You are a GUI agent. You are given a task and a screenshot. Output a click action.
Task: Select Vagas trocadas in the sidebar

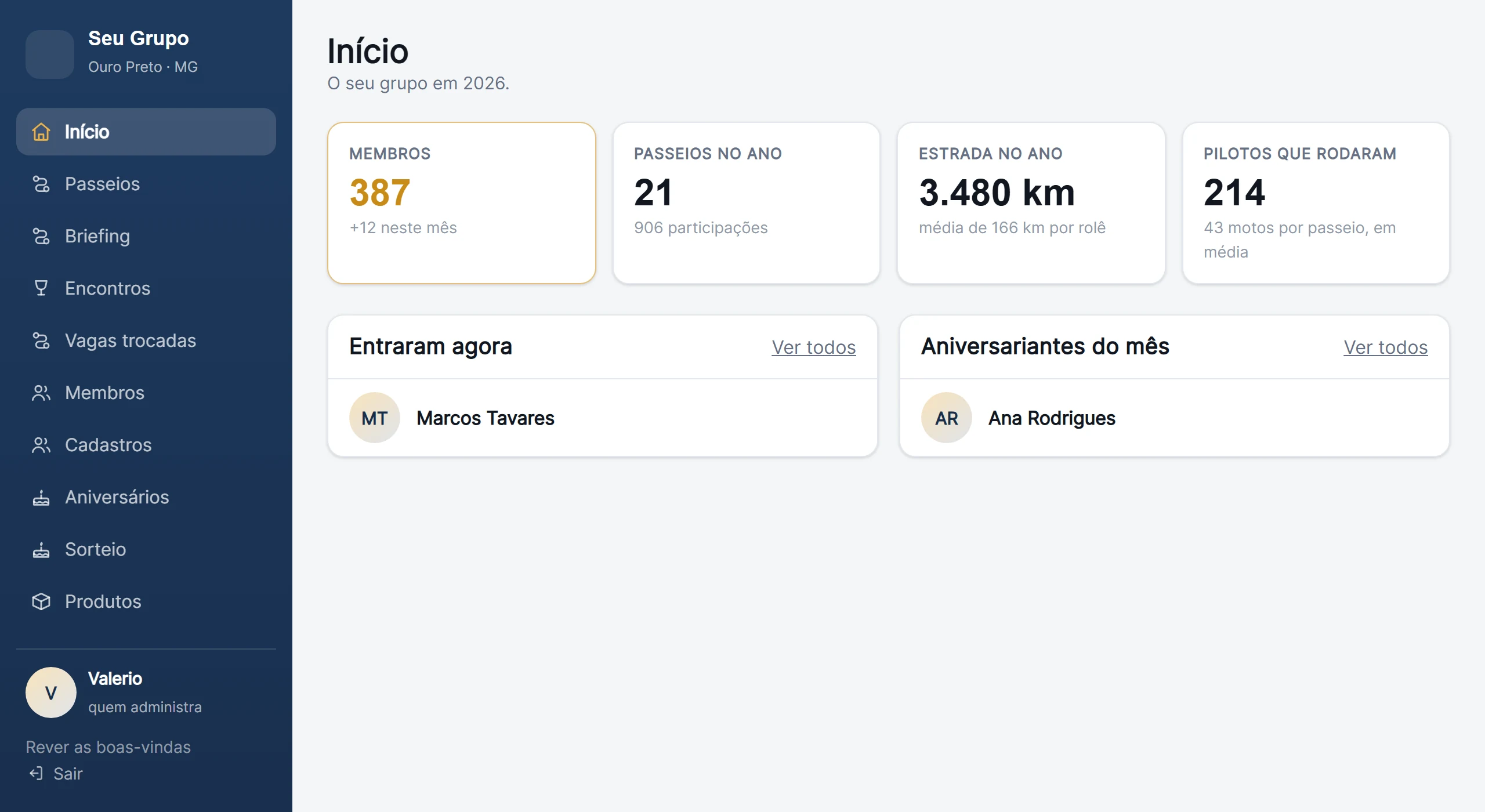pyautogui.click(x=146, y=340)
